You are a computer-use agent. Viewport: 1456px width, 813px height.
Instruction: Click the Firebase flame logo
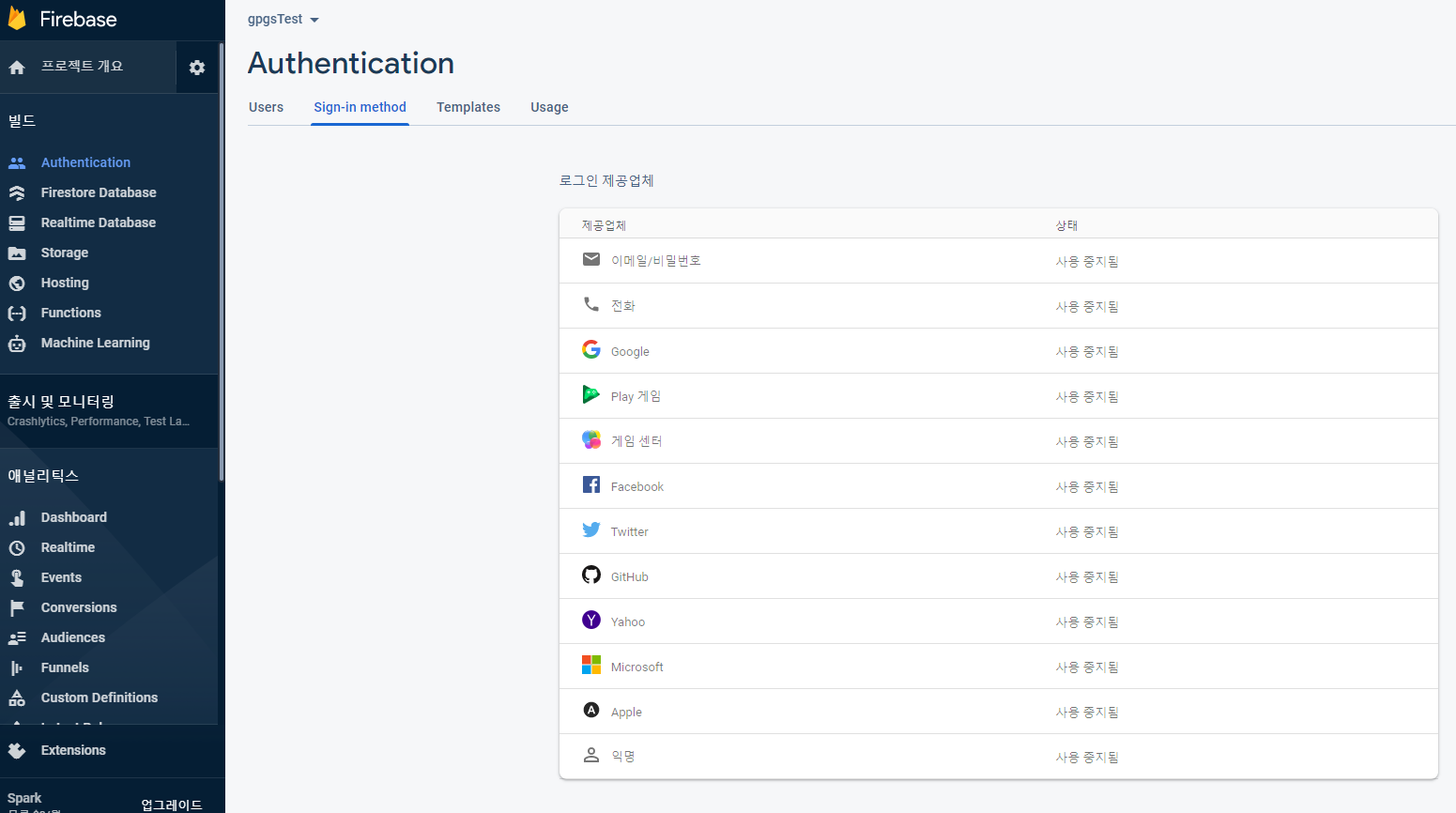click(x=17, y=19)
